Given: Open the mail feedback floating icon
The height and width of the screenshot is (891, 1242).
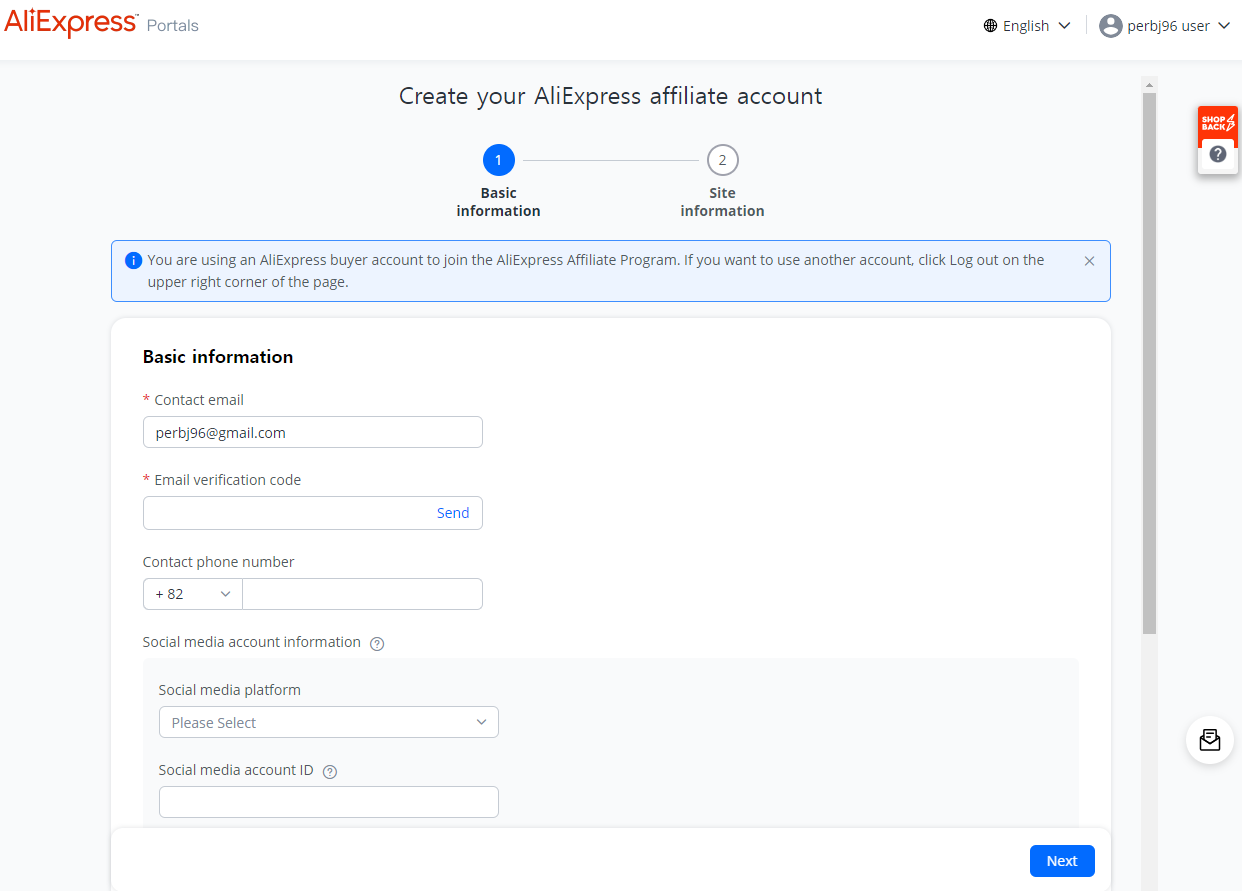Looking at the screenshot, I should point(1210,740).
